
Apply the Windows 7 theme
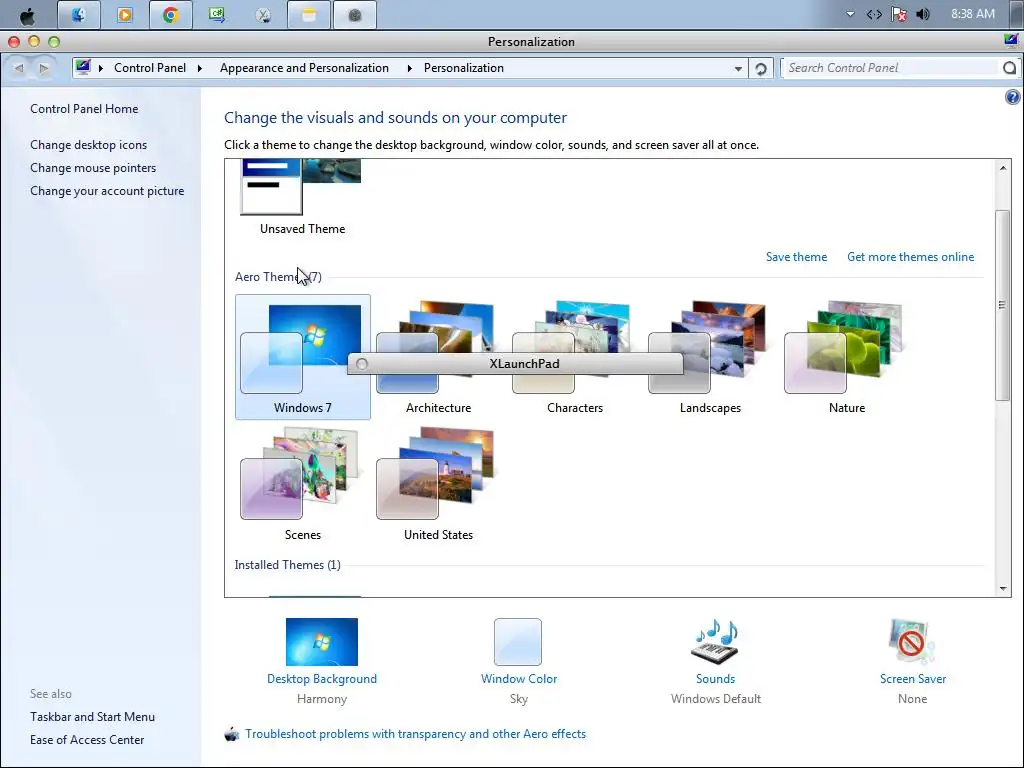(x=302, y=357)
